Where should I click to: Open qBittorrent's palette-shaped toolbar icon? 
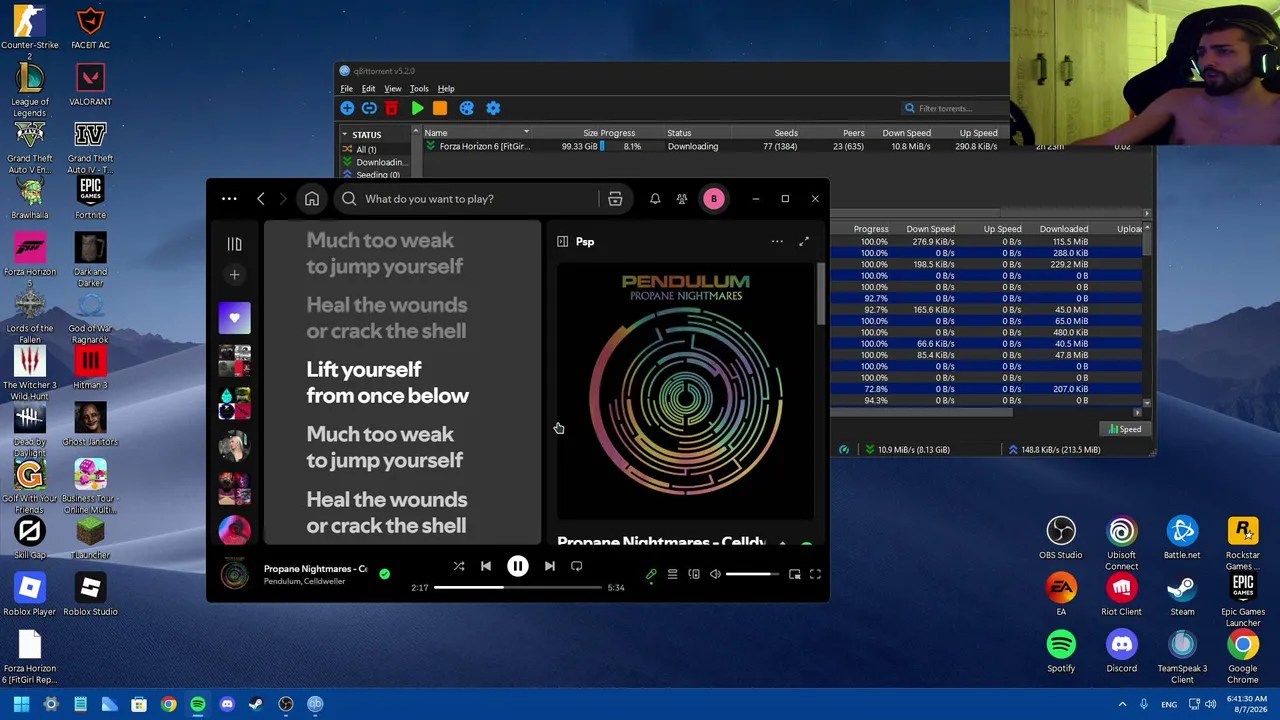[466, 108]
